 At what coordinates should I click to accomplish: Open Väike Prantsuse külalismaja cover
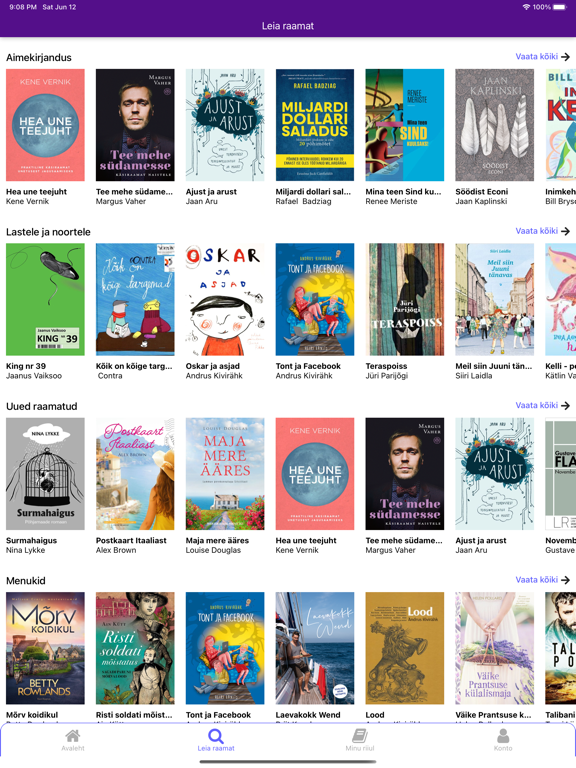(x=495, y=648)
